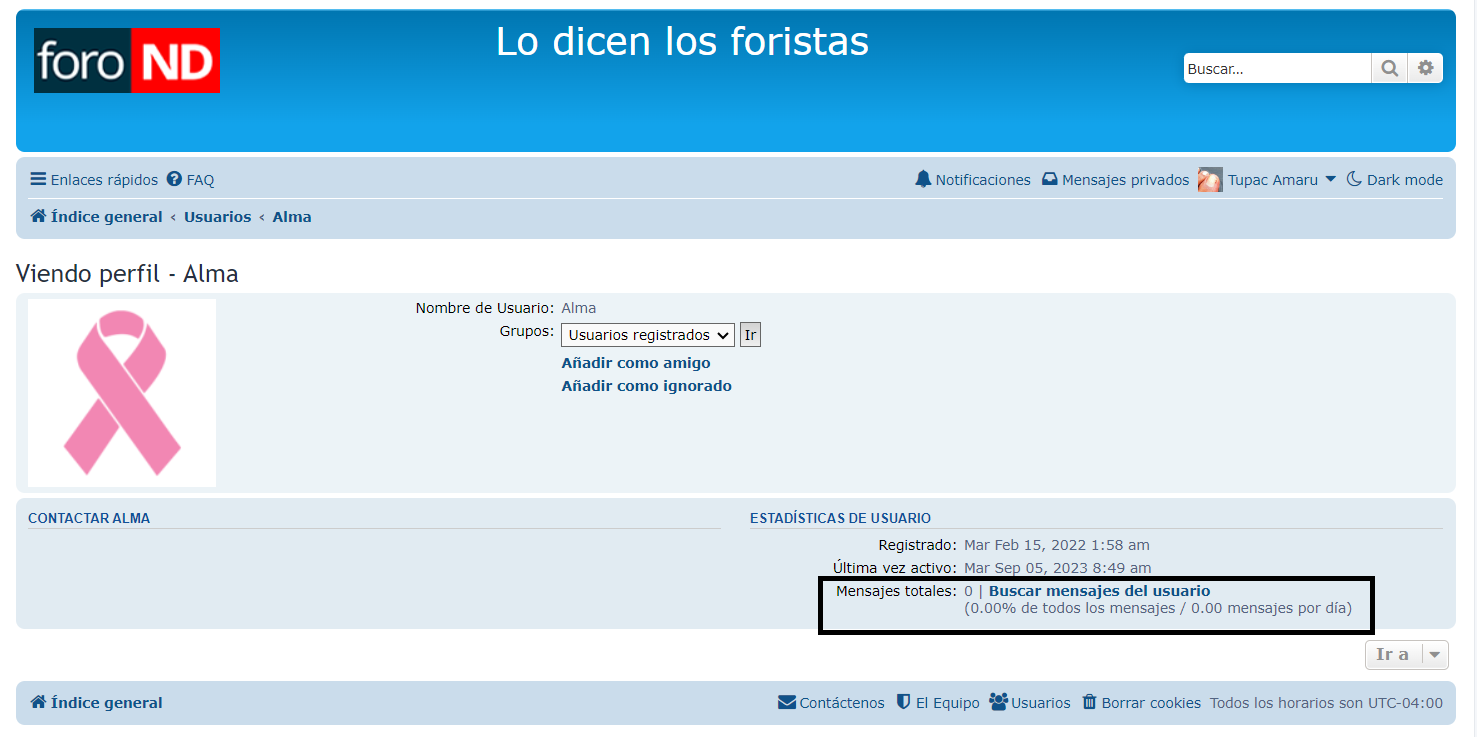Click Alma's pink ribbon avatar
Screen dimensions: 1477x737
[x=122, y=393]
